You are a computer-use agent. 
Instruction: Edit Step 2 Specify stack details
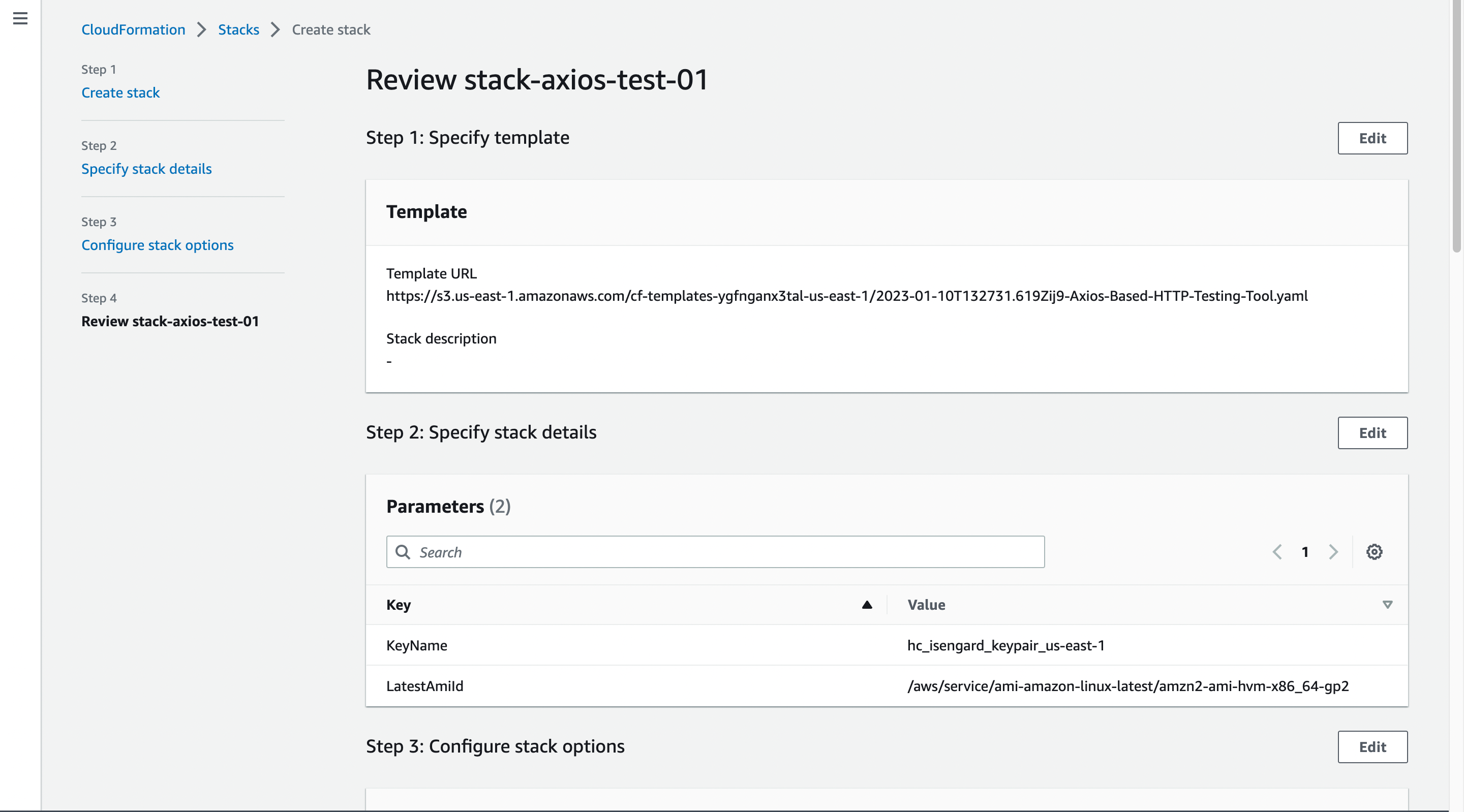(x=1372, y=433)
